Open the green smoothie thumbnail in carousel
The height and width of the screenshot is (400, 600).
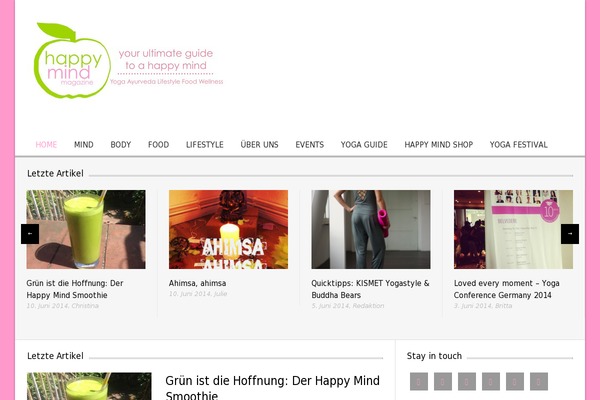point(86,229)
